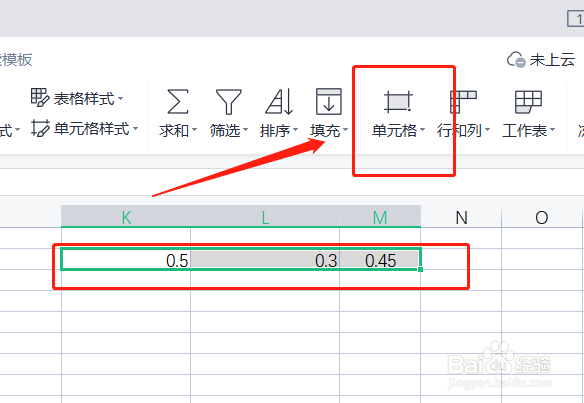
Task: Select the cell containing 0.3
Action: 265,259
